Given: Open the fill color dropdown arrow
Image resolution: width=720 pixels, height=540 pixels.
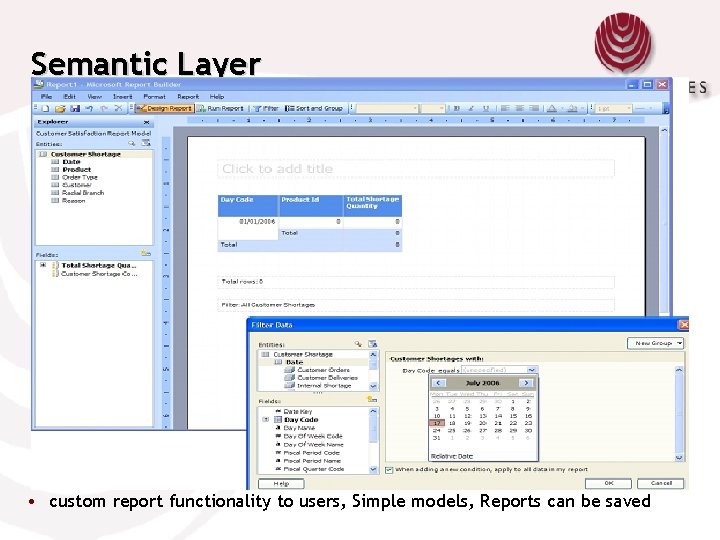Looking at the screenshot, I should tap(582, 109).
